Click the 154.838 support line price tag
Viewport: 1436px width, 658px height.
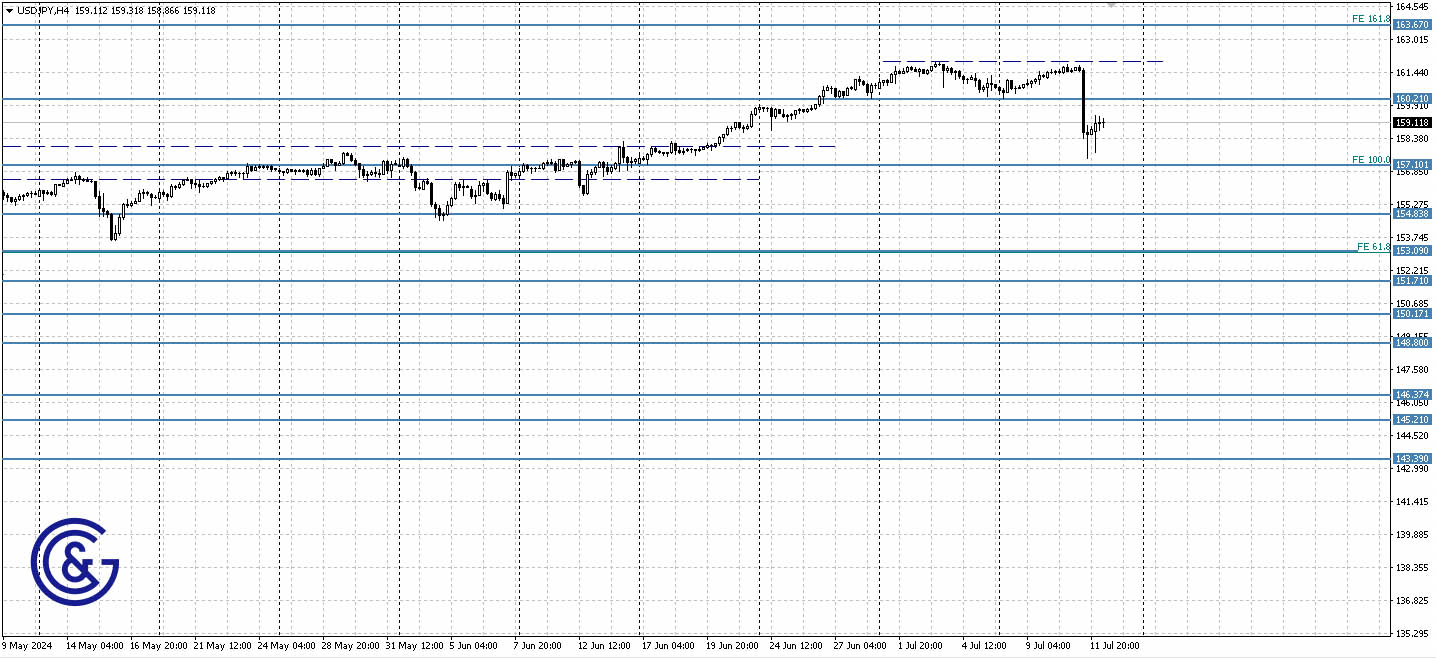(1412, 212)
